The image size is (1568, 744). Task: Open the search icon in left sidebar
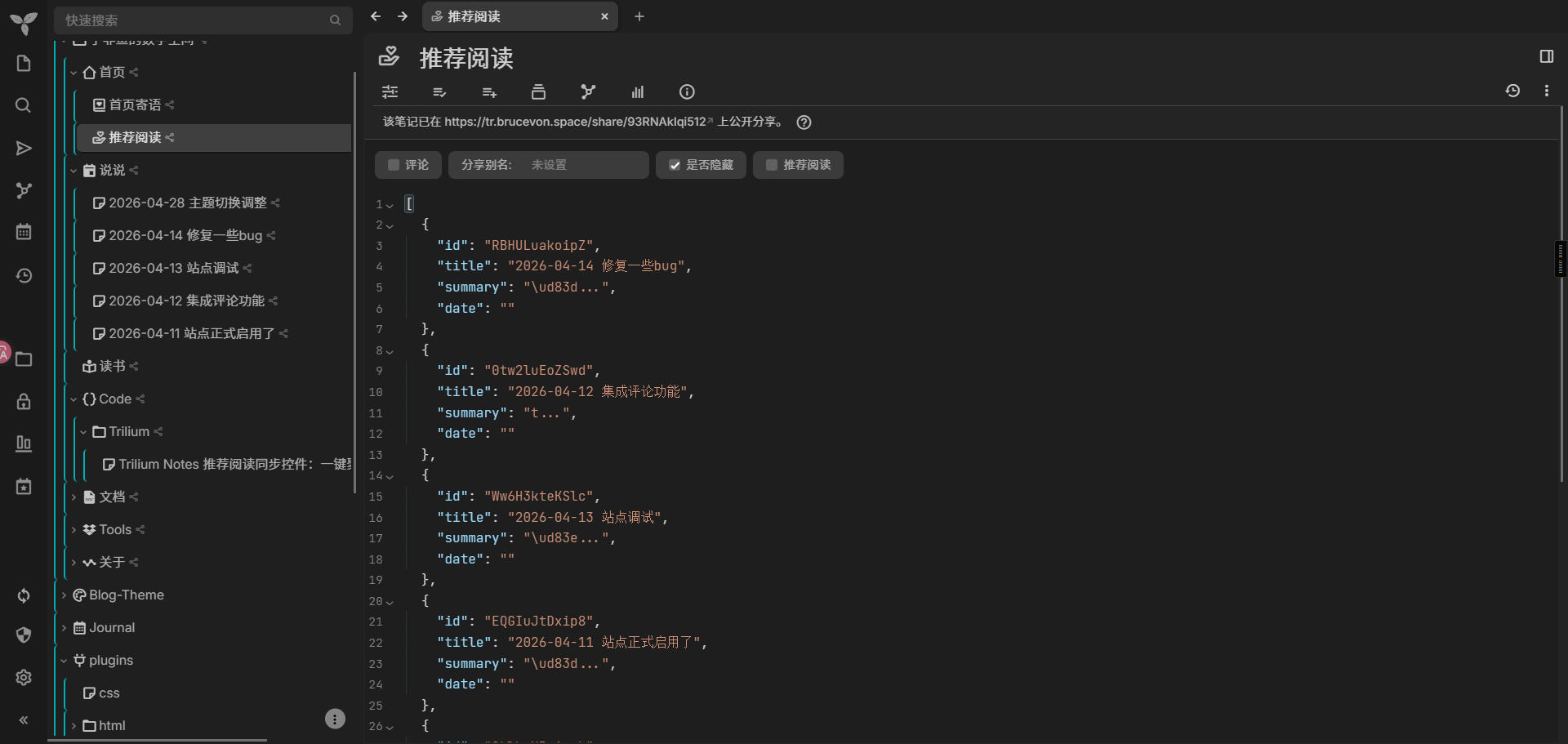tap(24, 105)
